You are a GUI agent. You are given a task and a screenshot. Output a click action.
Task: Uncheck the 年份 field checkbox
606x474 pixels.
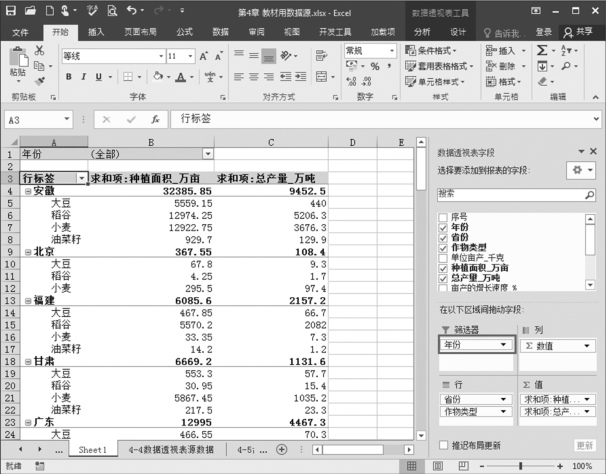(443, 227)
